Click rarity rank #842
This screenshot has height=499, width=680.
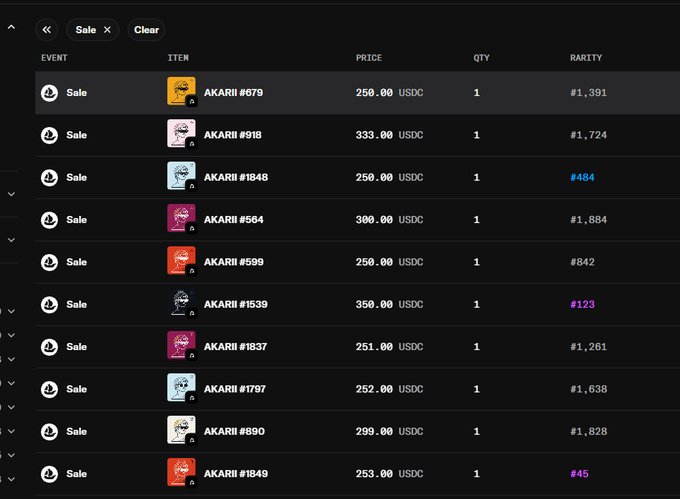click(x=582, y=262)
